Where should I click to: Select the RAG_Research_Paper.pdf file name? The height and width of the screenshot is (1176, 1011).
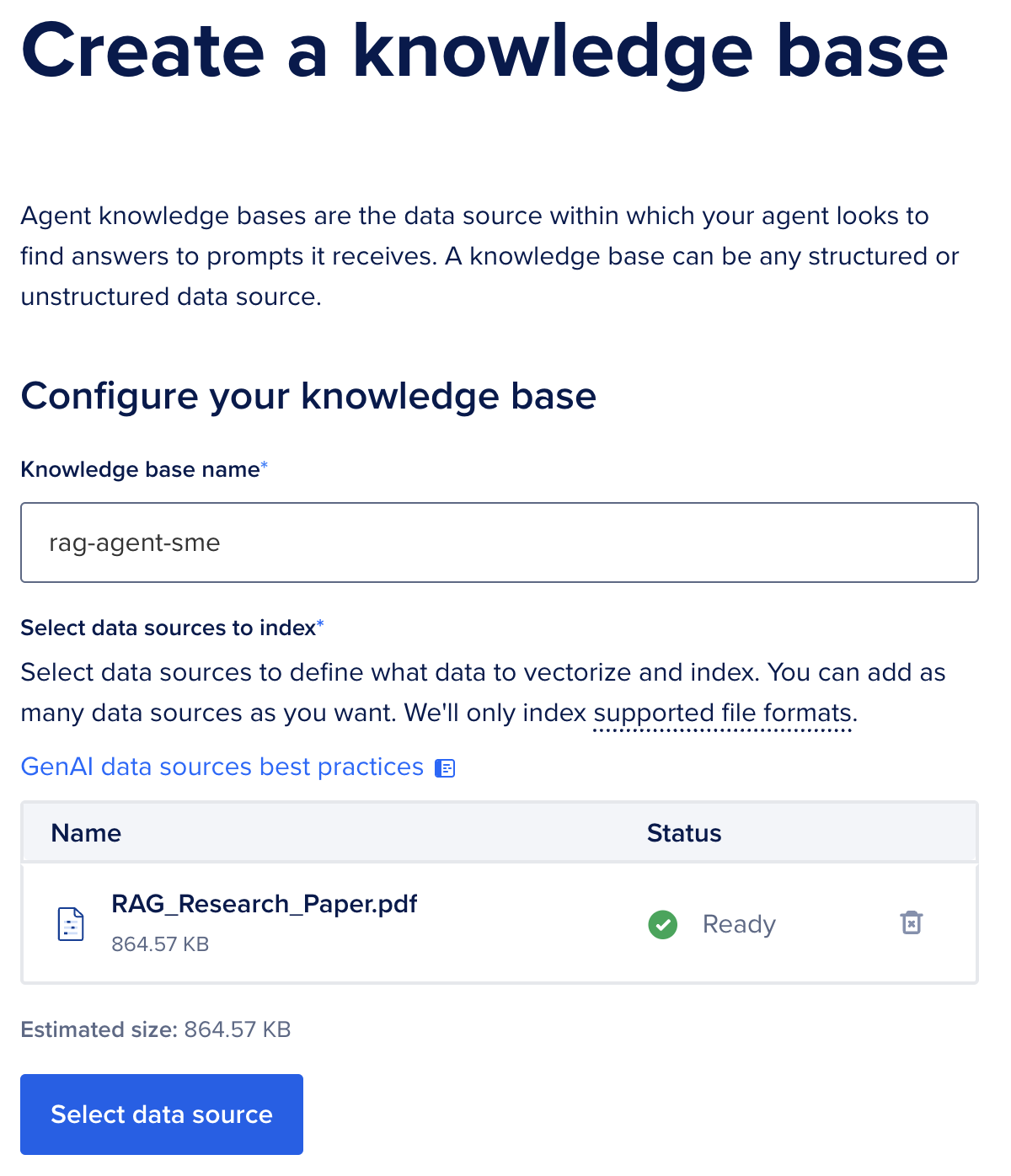[265, 904]
